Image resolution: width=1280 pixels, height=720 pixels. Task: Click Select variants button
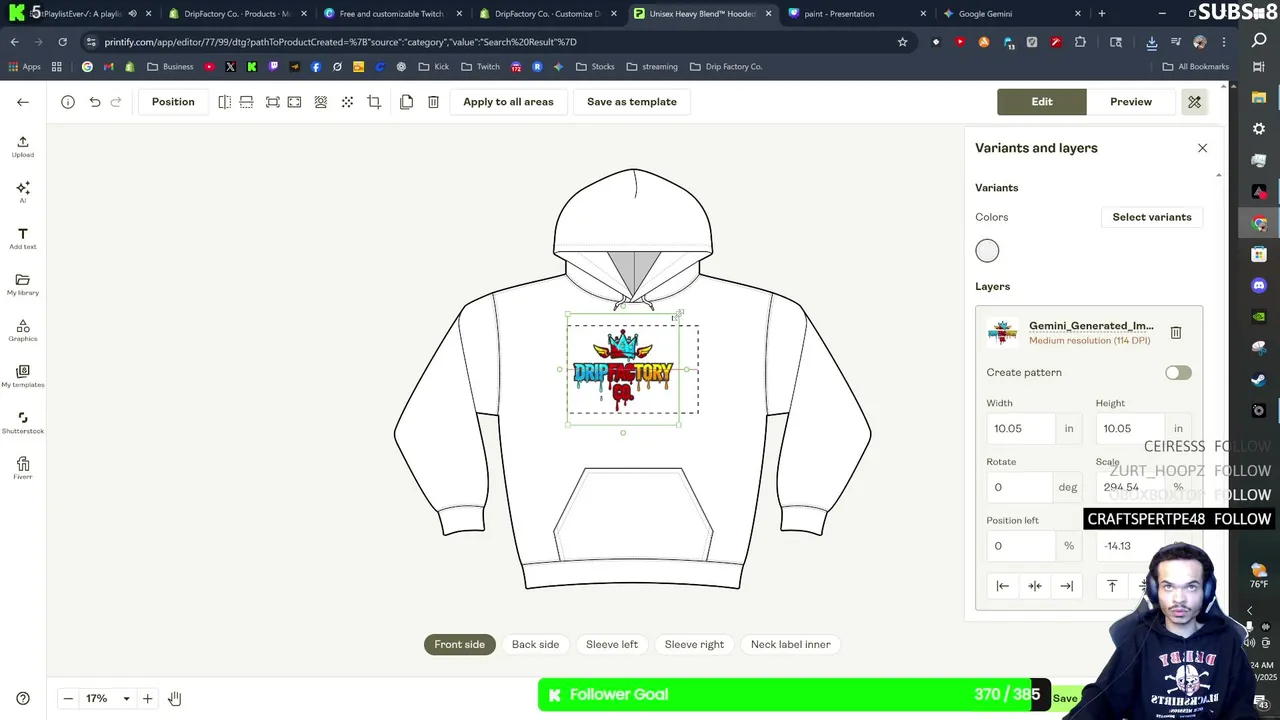click(1152, 217)
